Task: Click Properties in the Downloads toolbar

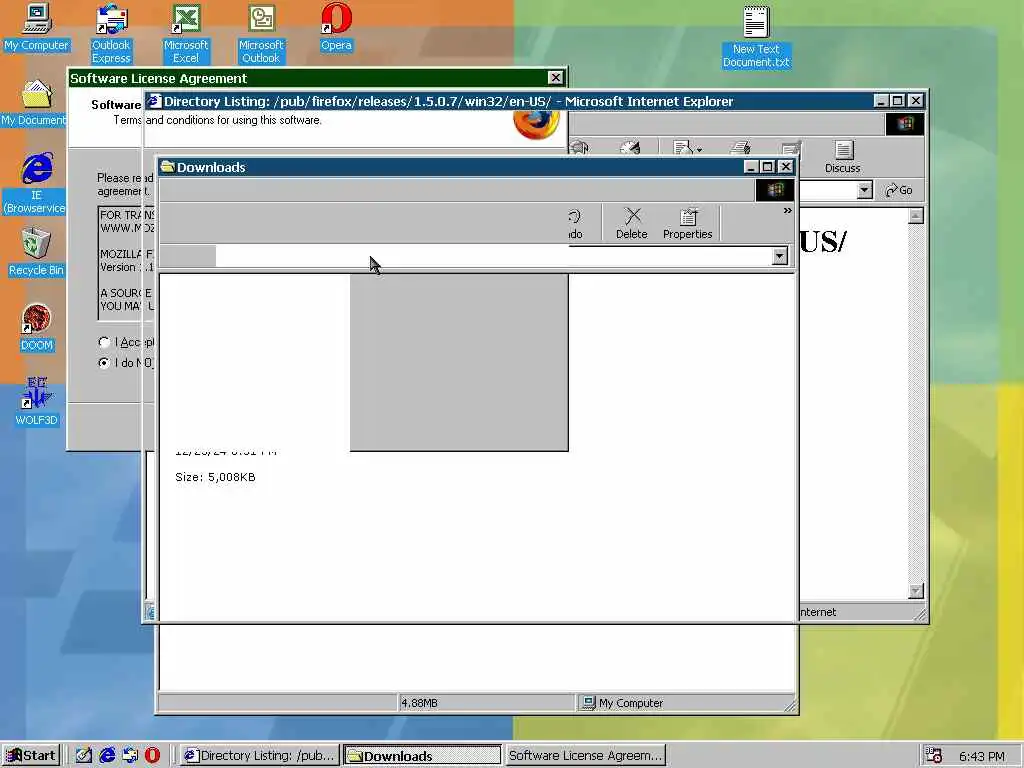Action: tap(688, 223)
